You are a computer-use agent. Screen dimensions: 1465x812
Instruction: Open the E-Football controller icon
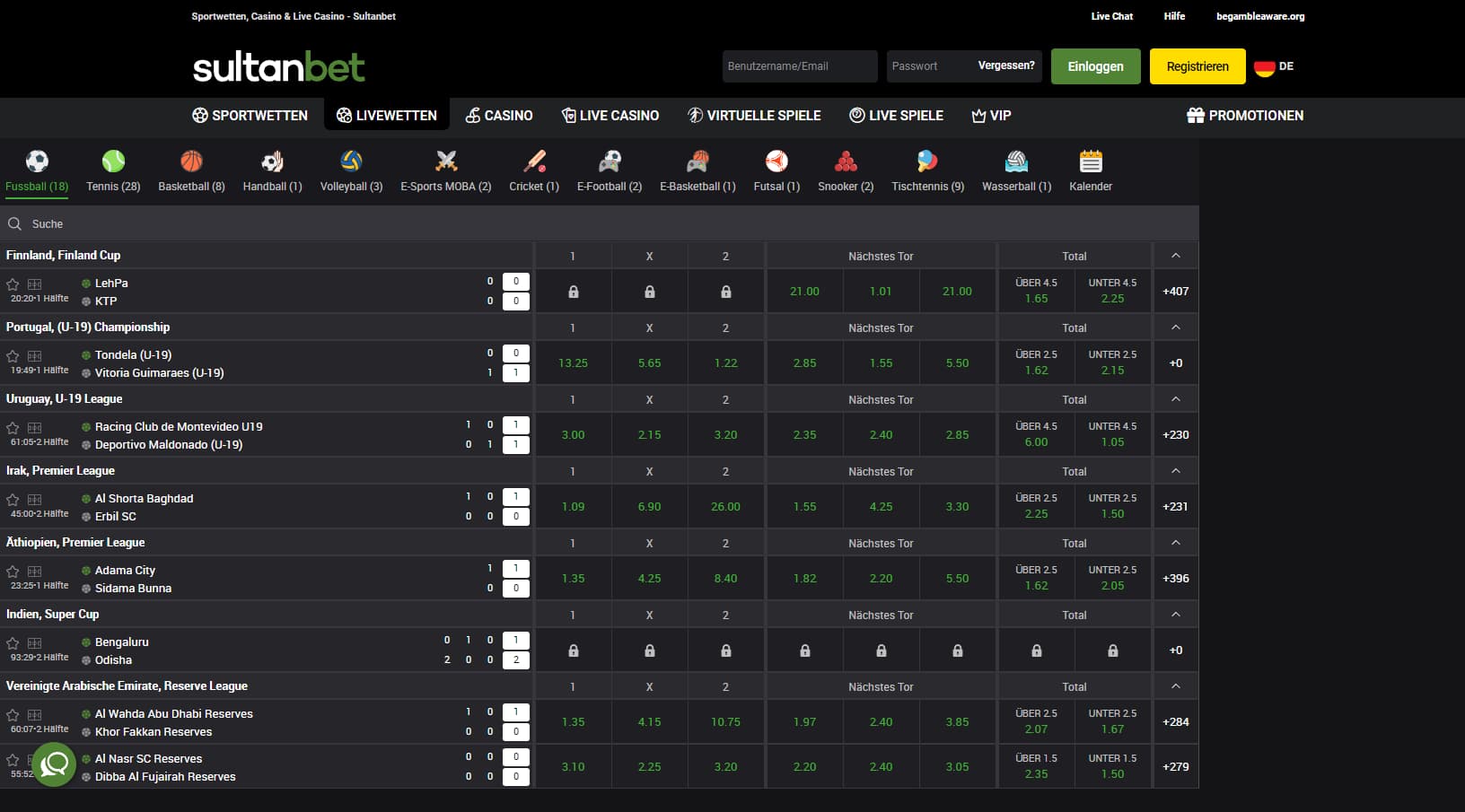click(x=610, y=162)
